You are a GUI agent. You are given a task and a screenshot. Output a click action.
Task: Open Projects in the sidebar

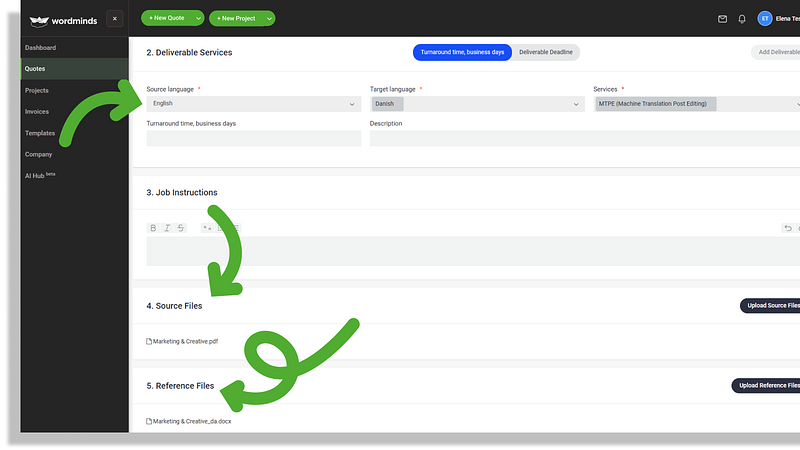(37, 90)
